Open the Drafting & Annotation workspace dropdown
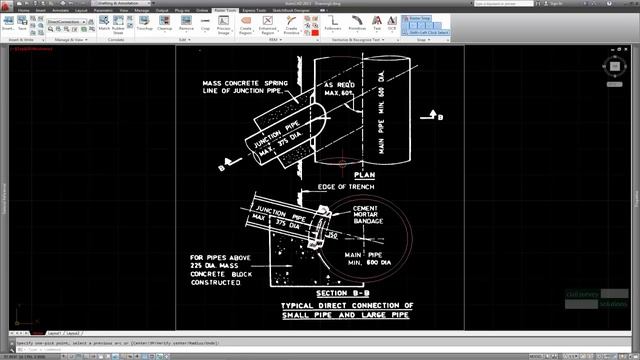This screenshot has height=360, width=640. pyautogui.click(x=122, y=3)
